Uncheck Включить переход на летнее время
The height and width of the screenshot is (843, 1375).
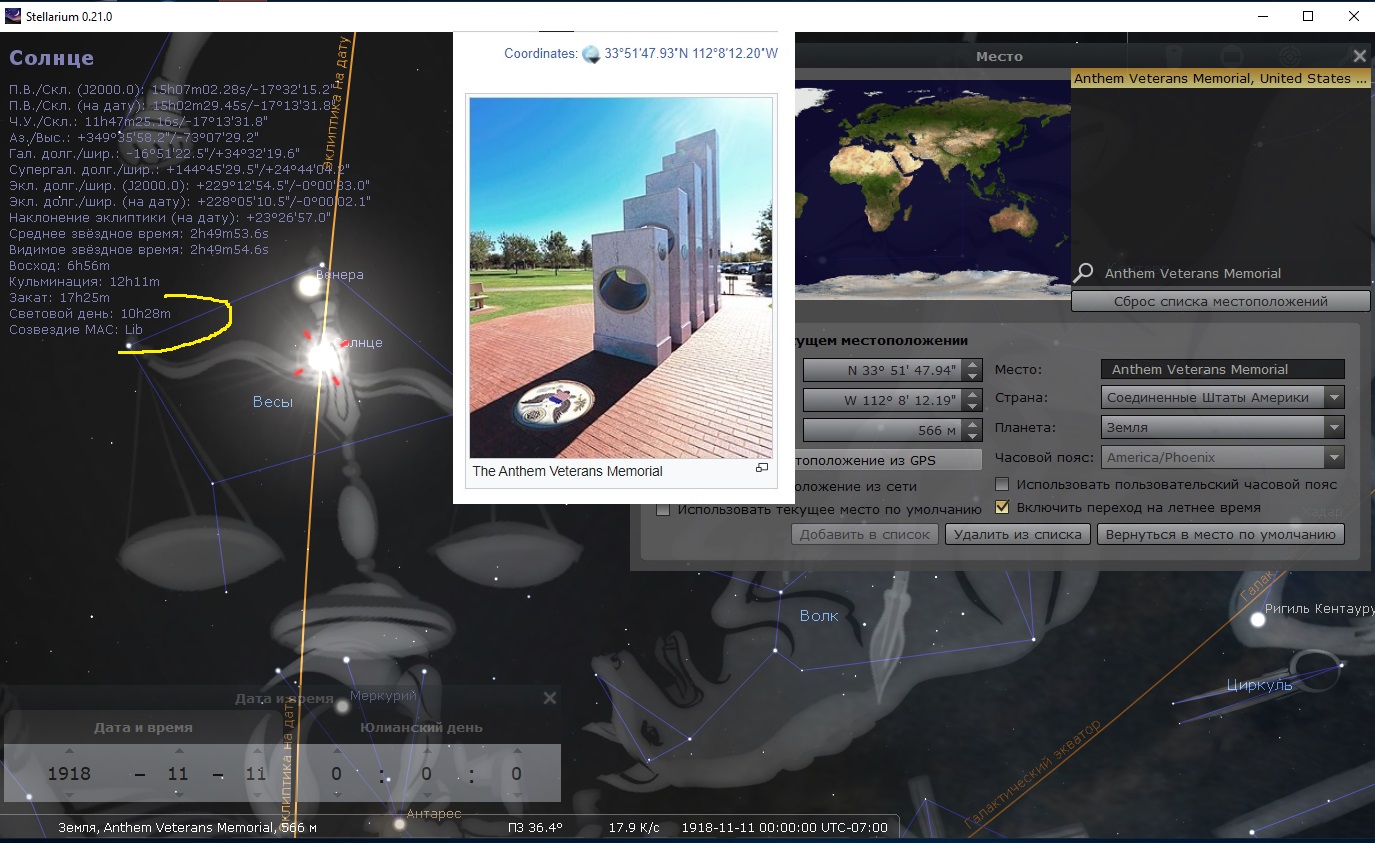pyautogui.click(x=1003, y=507)
